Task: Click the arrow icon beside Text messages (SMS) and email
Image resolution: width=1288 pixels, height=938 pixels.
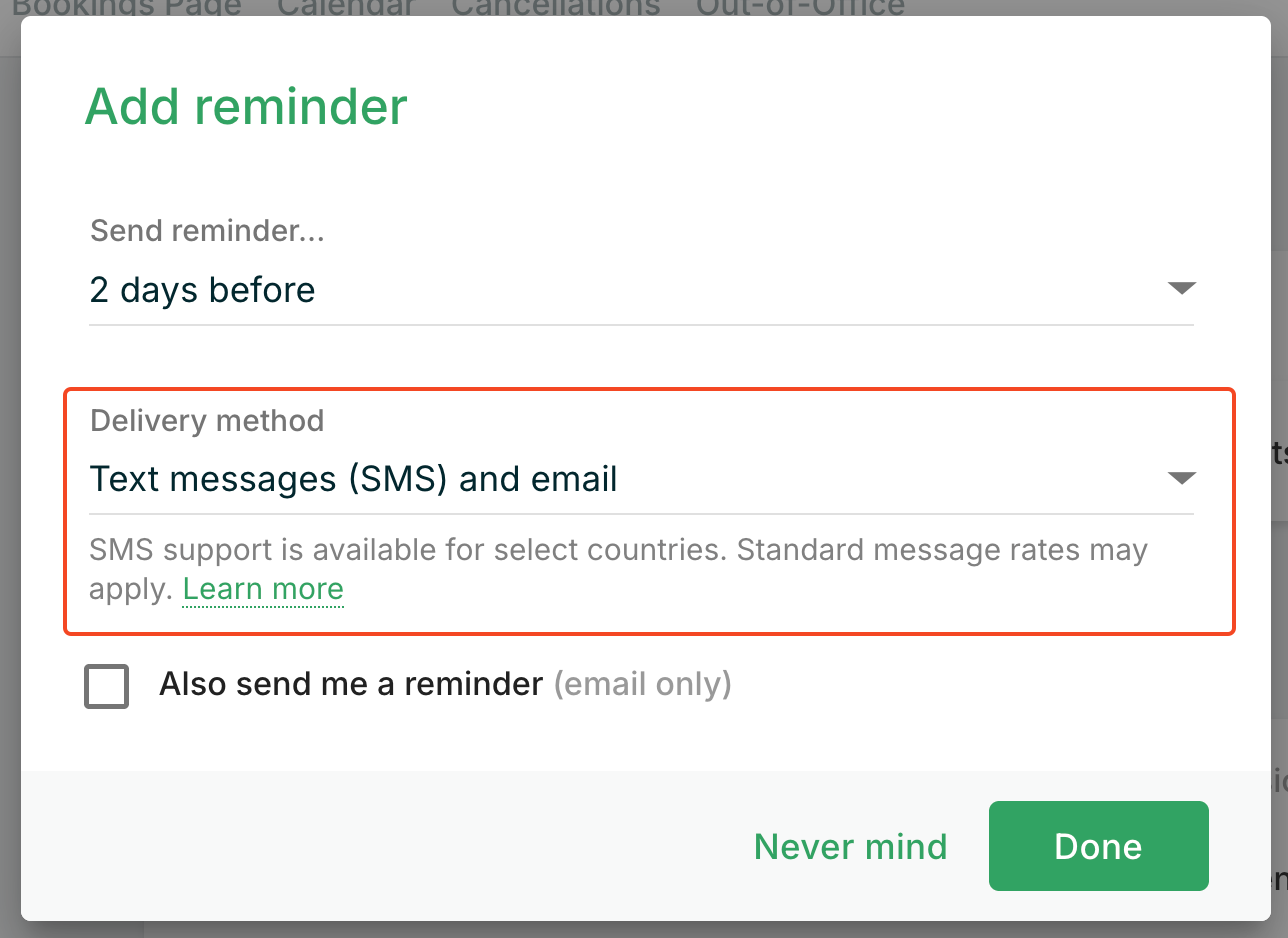Action: (1182, 478)
